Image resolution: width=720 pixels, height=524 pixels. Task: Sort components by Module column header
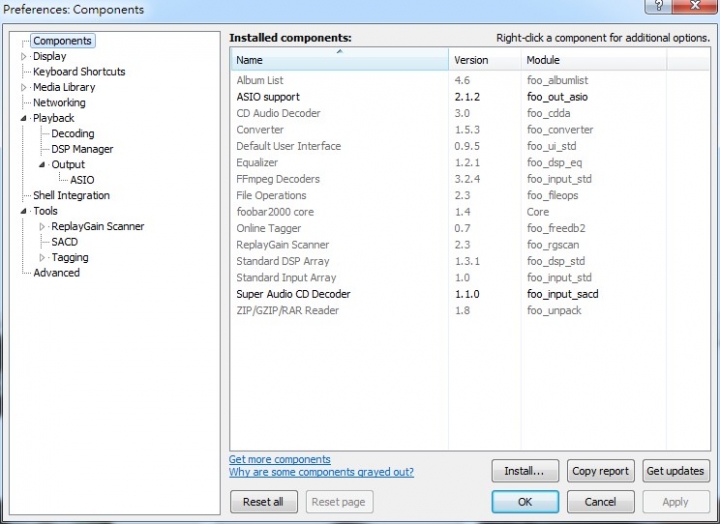pyautogui.click(x=594, y=60)
